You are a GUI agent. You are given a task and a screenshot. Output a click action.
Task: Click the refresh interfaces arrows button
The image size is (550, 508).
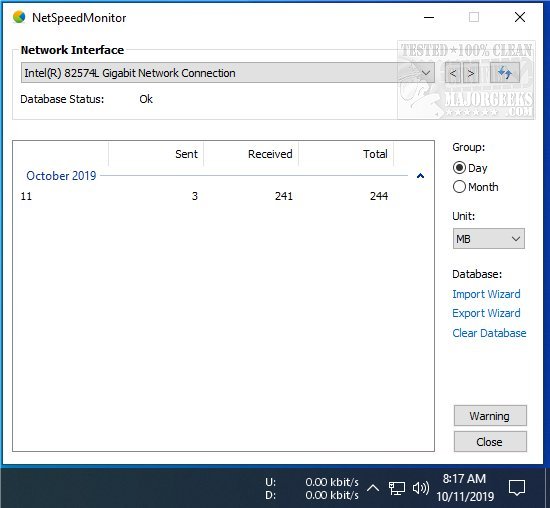coord(505,73)
